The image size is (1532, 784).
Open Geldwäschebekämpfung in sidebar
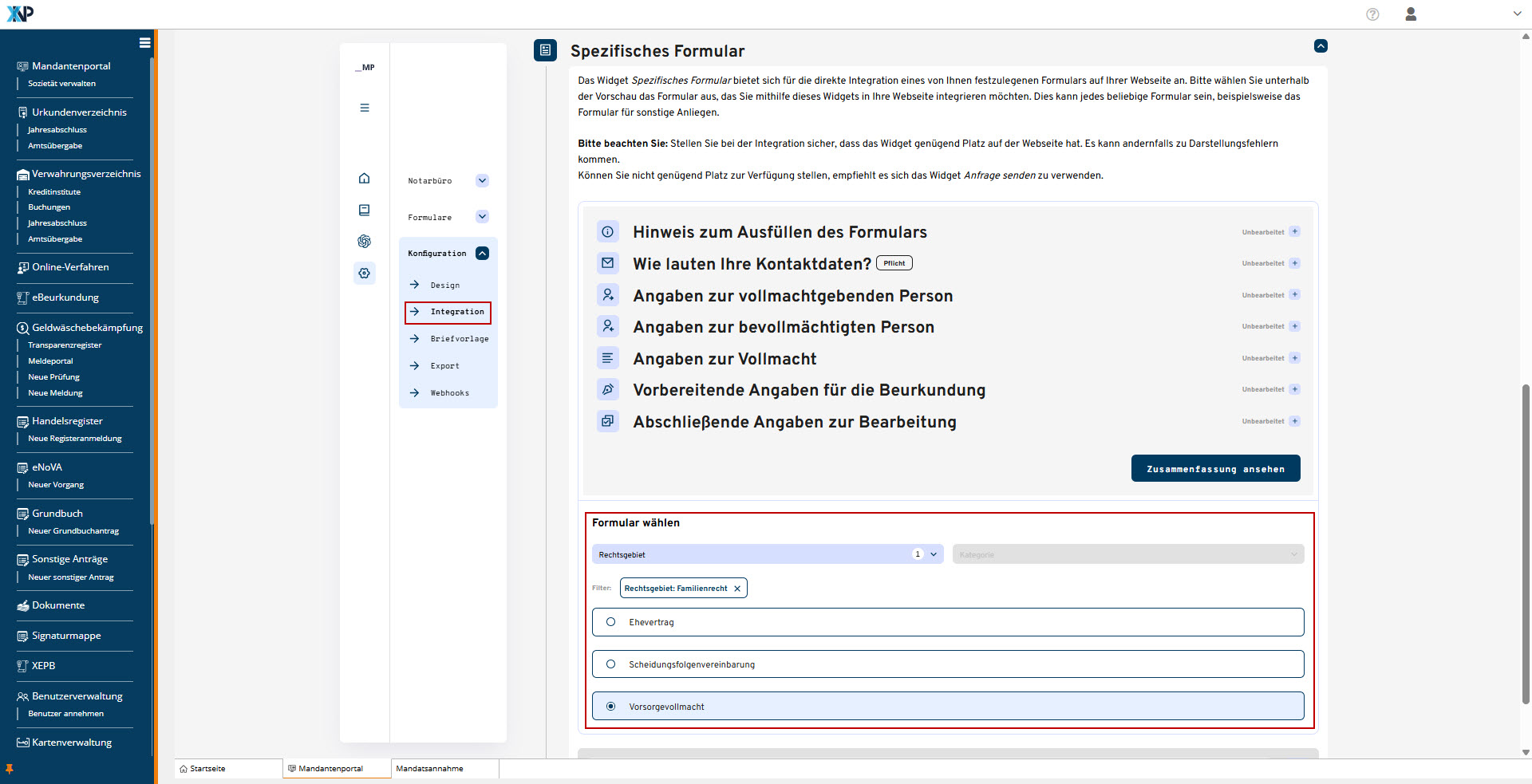click(87, 328)
